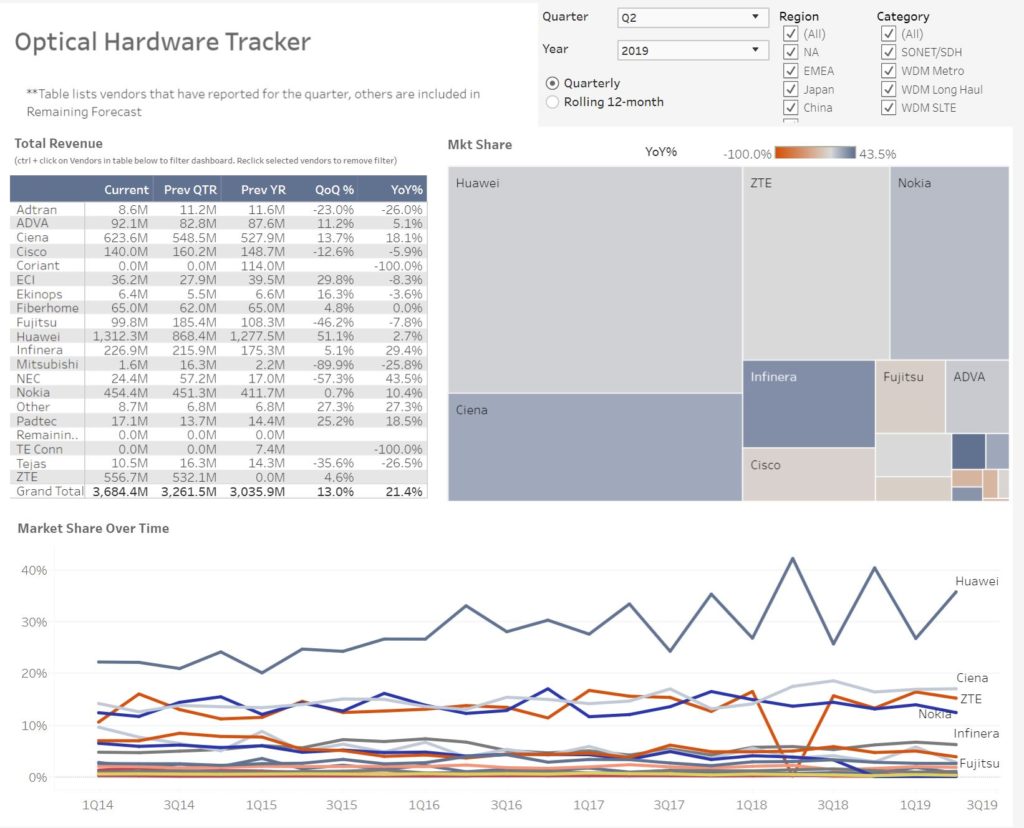Viewport: 1024px width, 828px height.
Task: Click the Huawei treemap tile
Action: point(595,279)
